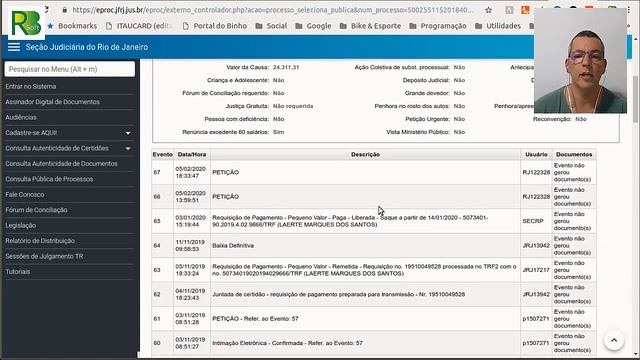Click the scroll-to-top arrow button

614,340
